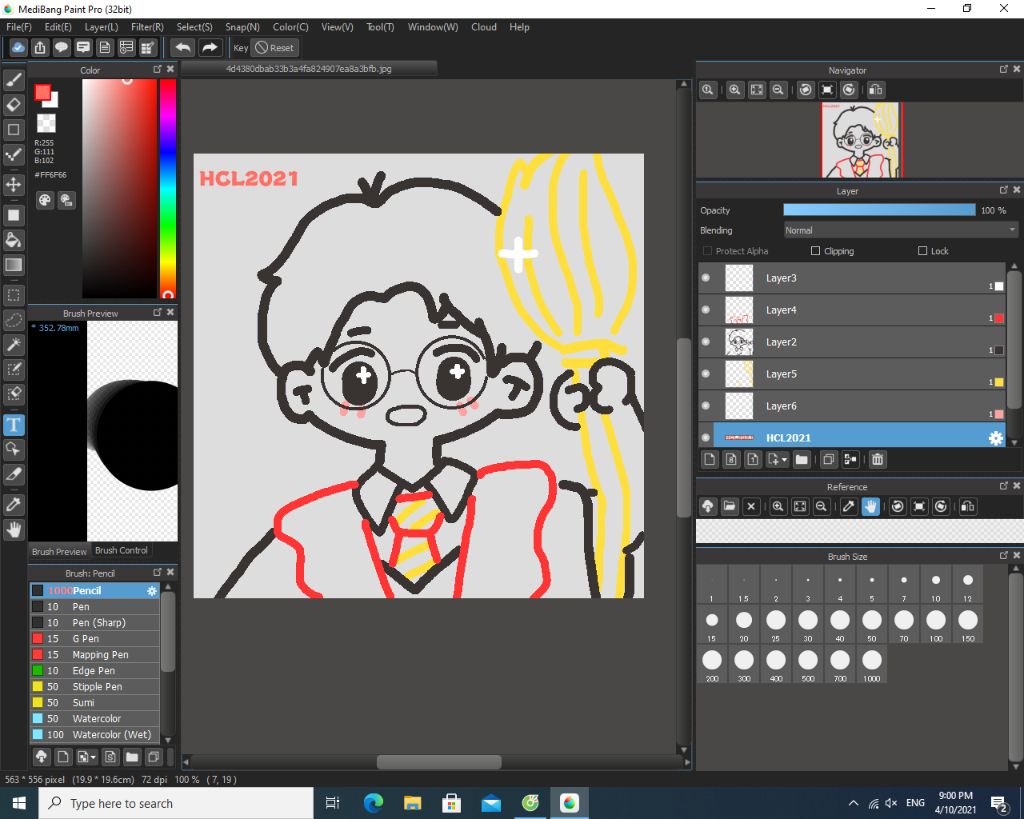Click the document tab 4d4380dbab...jpg
The image size is (1024, 819).
[309, 69]
